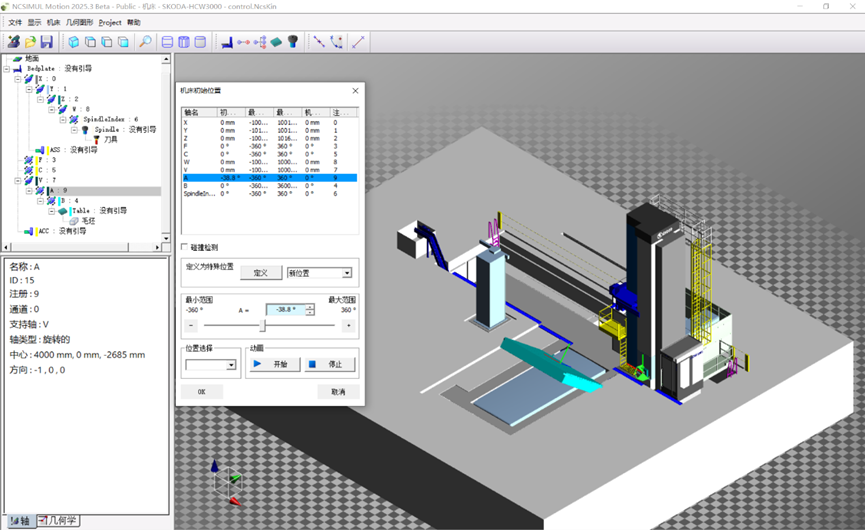Open the 位置选择 dropdown

click(x=231, y=365)
